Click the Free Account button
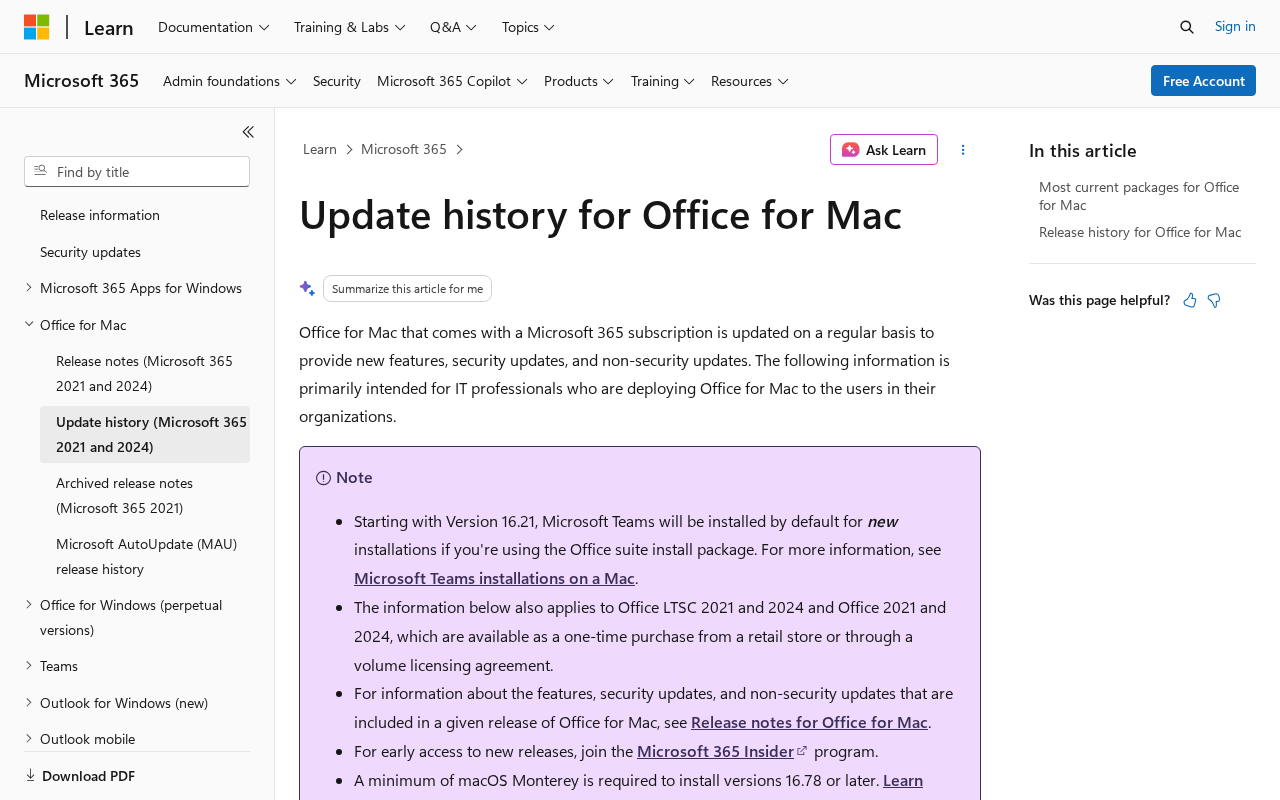 pos(1203,81)
